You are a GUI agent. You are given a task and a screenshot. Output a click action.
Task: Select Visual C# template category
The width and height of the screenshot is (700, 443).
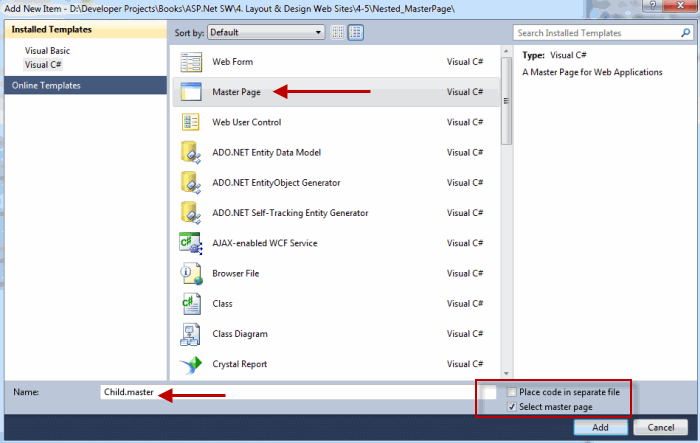43,65
